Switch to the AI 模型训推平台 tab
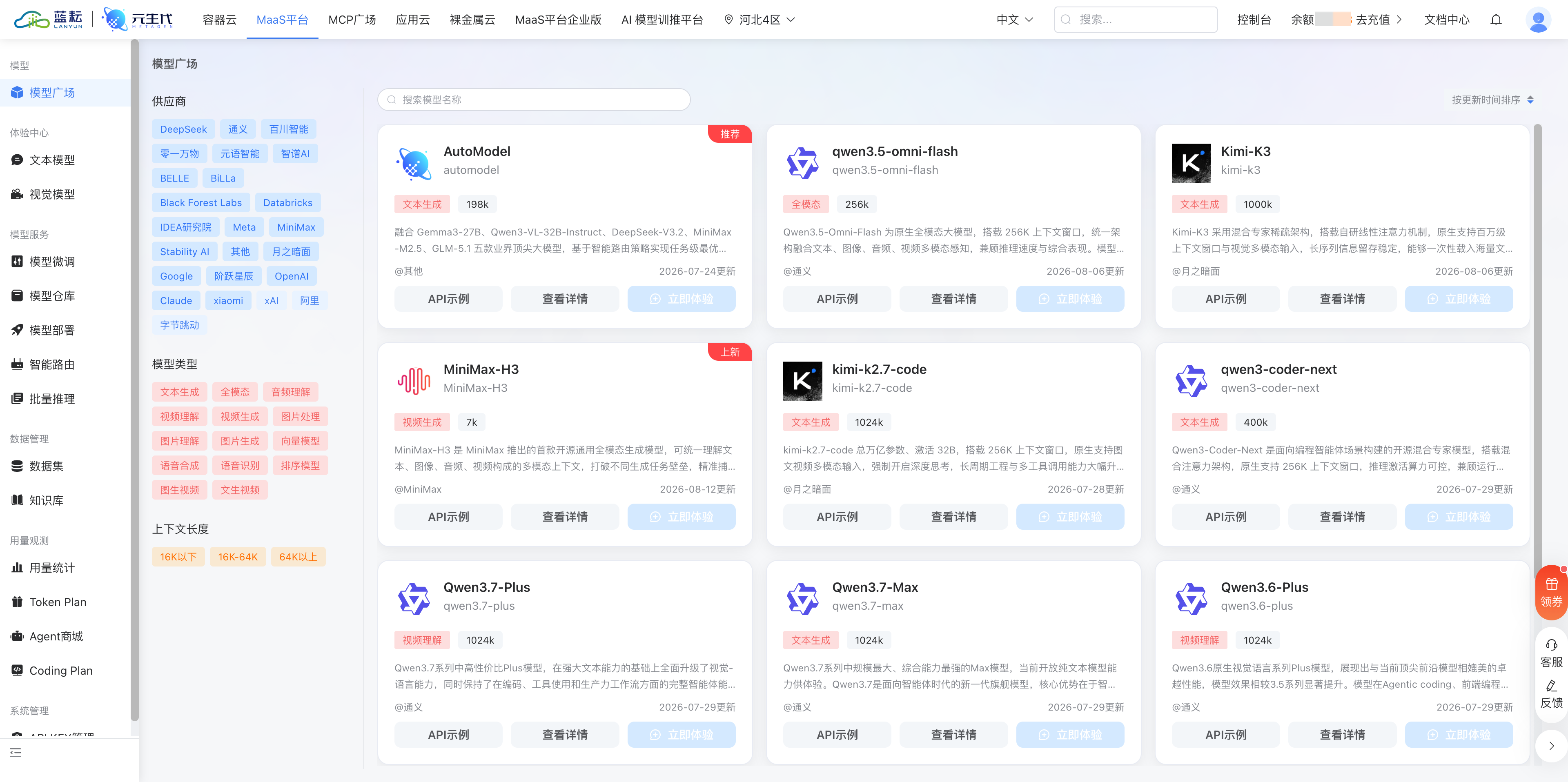The height and width of the screenshot is (782, 1568). pyautogui.click(x=661, y=20)
